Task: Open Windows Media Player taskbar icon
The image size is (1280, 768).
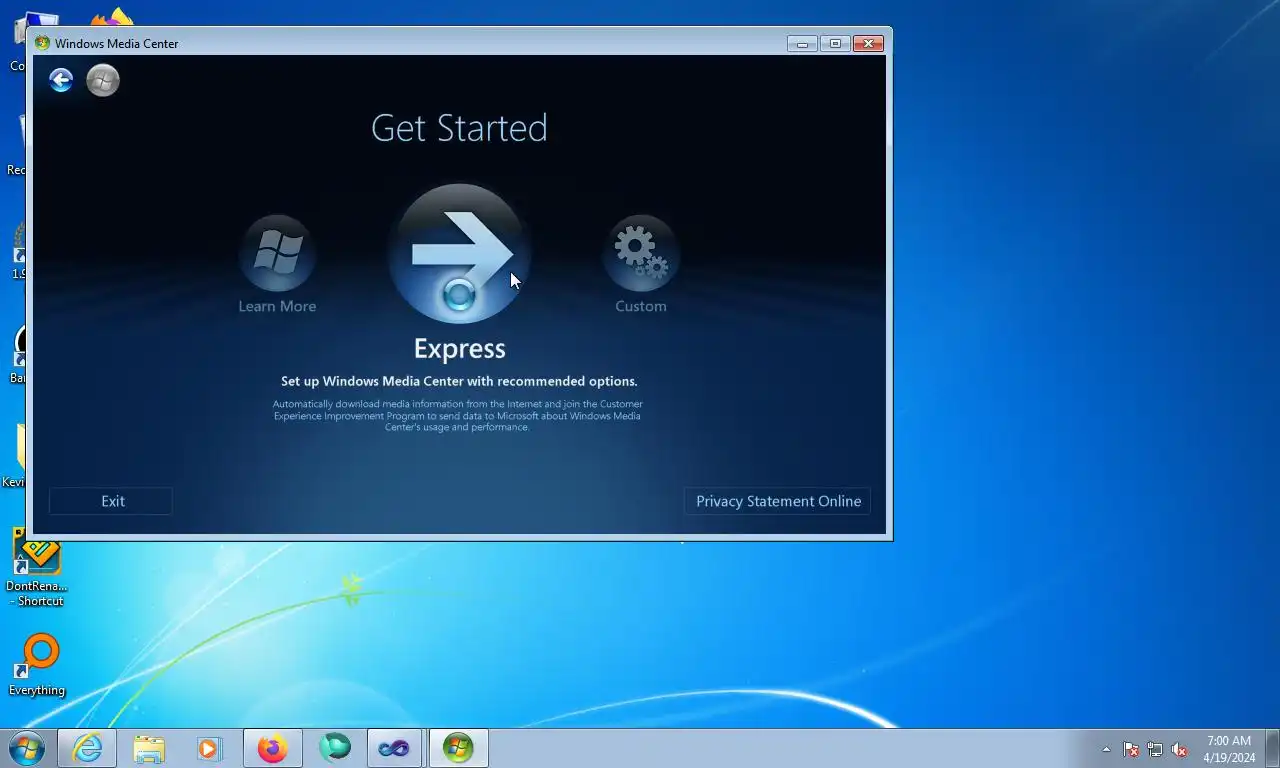Action: [x=210, y=748]
